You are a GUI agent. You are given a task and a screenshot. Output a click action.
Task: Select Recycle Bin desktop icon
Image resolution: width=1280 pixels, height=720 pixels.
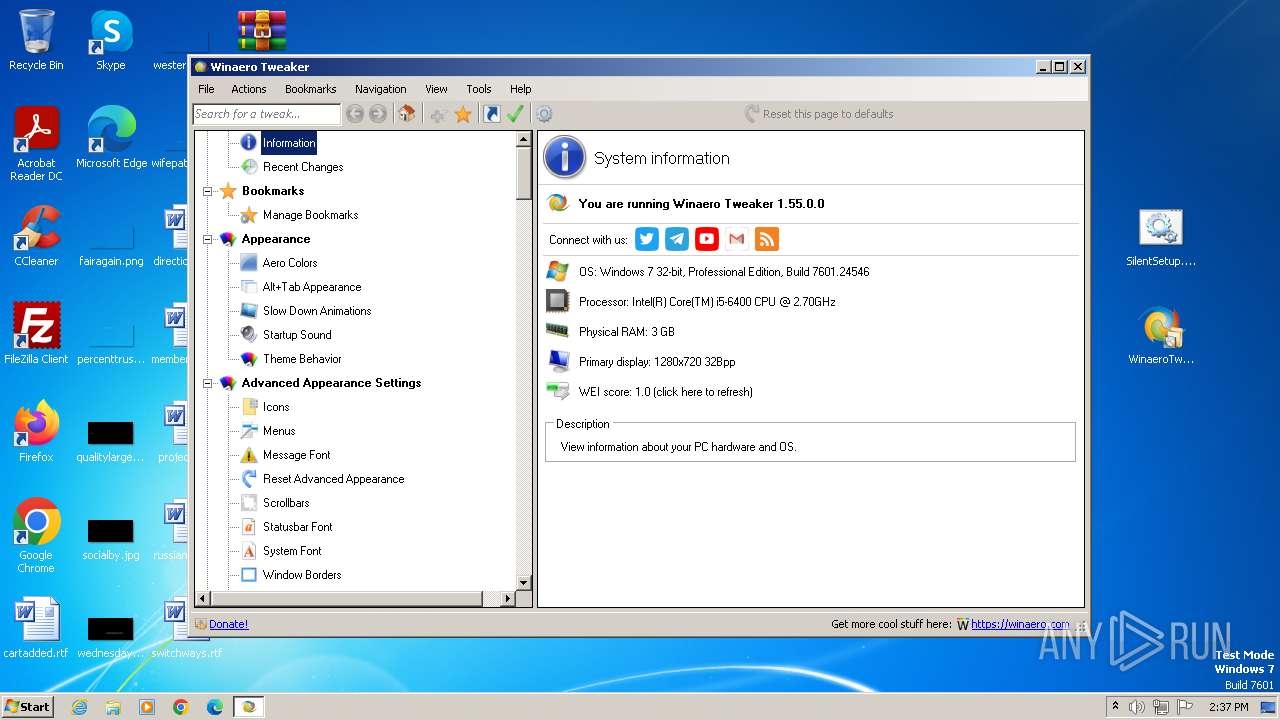(x=36, y=39)
